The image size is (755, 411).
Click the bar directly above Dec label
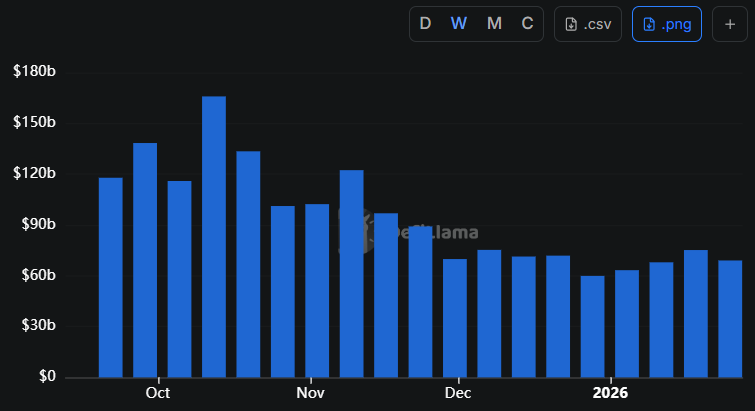tap(455, 318)
